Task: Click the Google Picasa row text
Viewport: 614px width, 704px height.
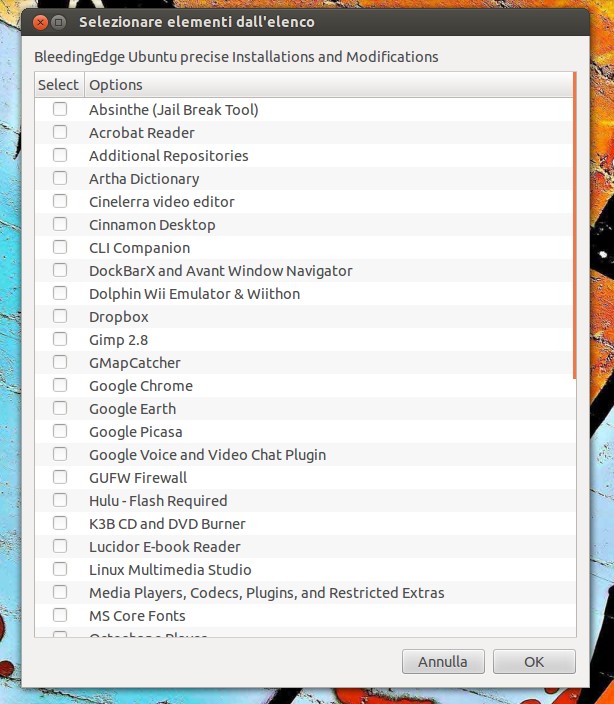Action: pyautogui.click(x=136, y=432)
